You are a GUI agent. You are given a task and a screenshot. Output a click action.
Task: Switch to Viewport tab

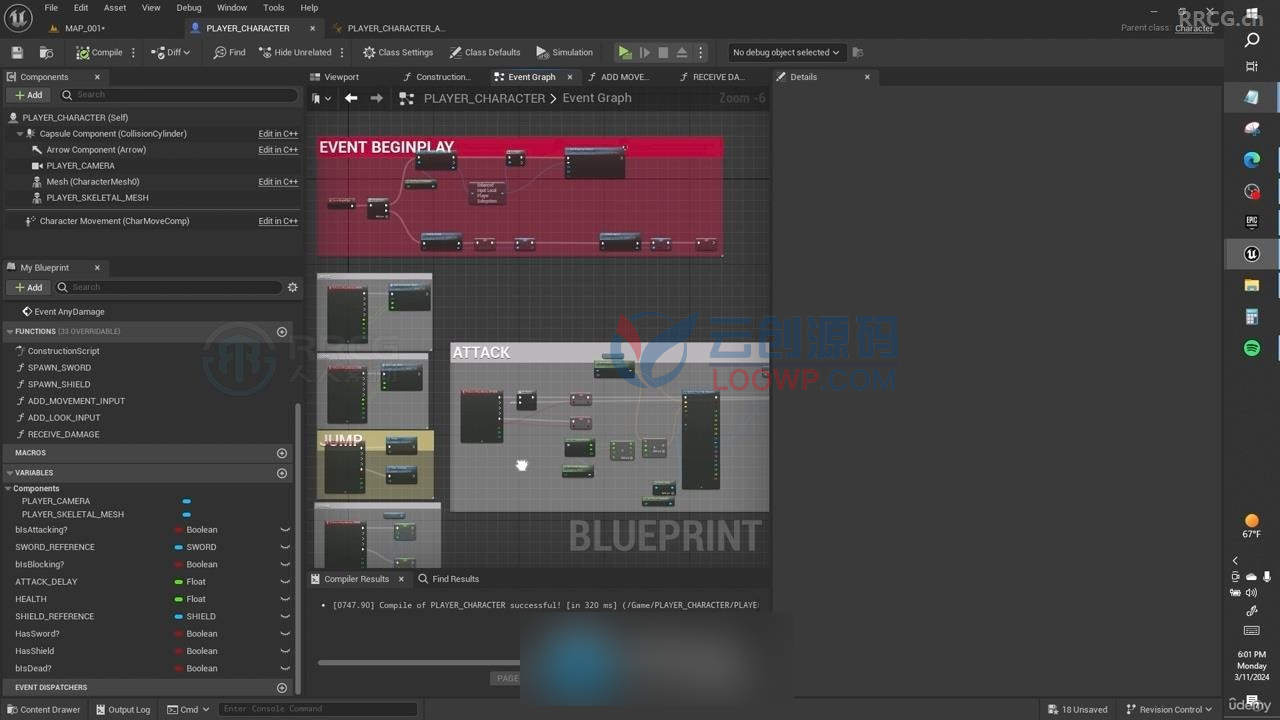(x=341, y=77)
